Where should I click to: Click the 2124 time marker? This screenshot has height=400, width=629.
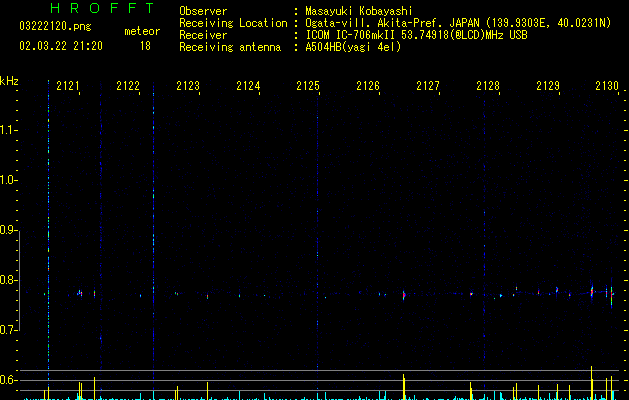pyautogui.click(x=248, y=86)
